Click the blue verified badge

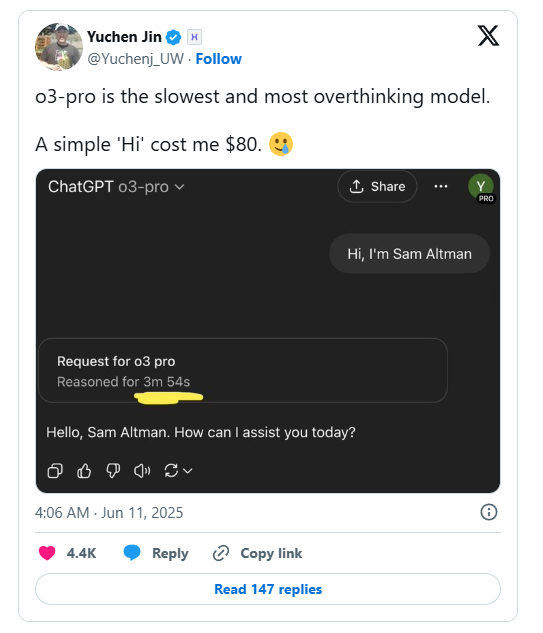pos(174,37)
